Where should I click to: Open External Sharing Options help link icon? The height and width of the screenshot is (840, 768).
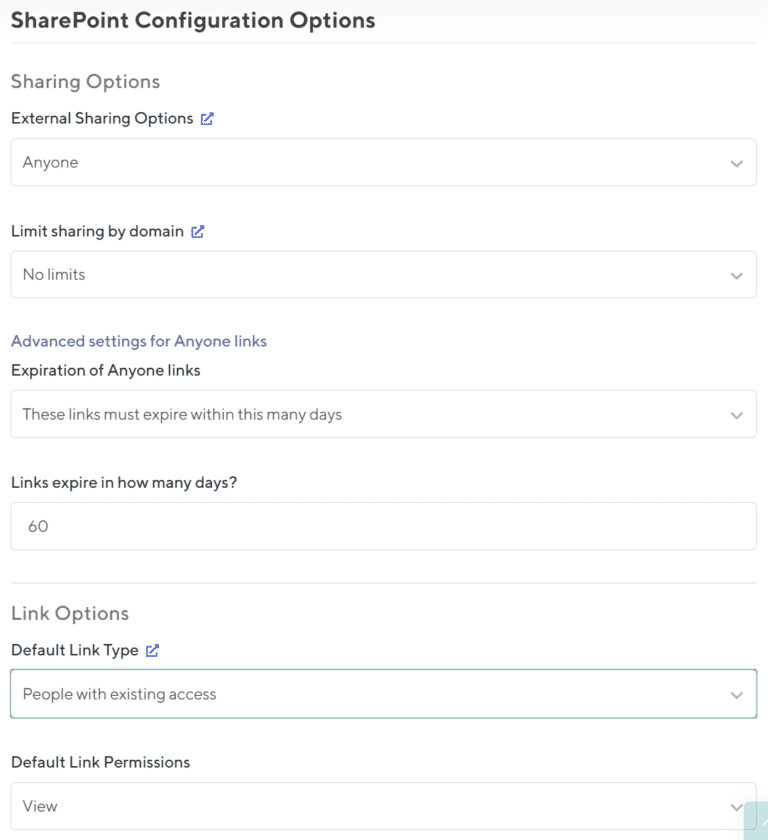point(207,119)
